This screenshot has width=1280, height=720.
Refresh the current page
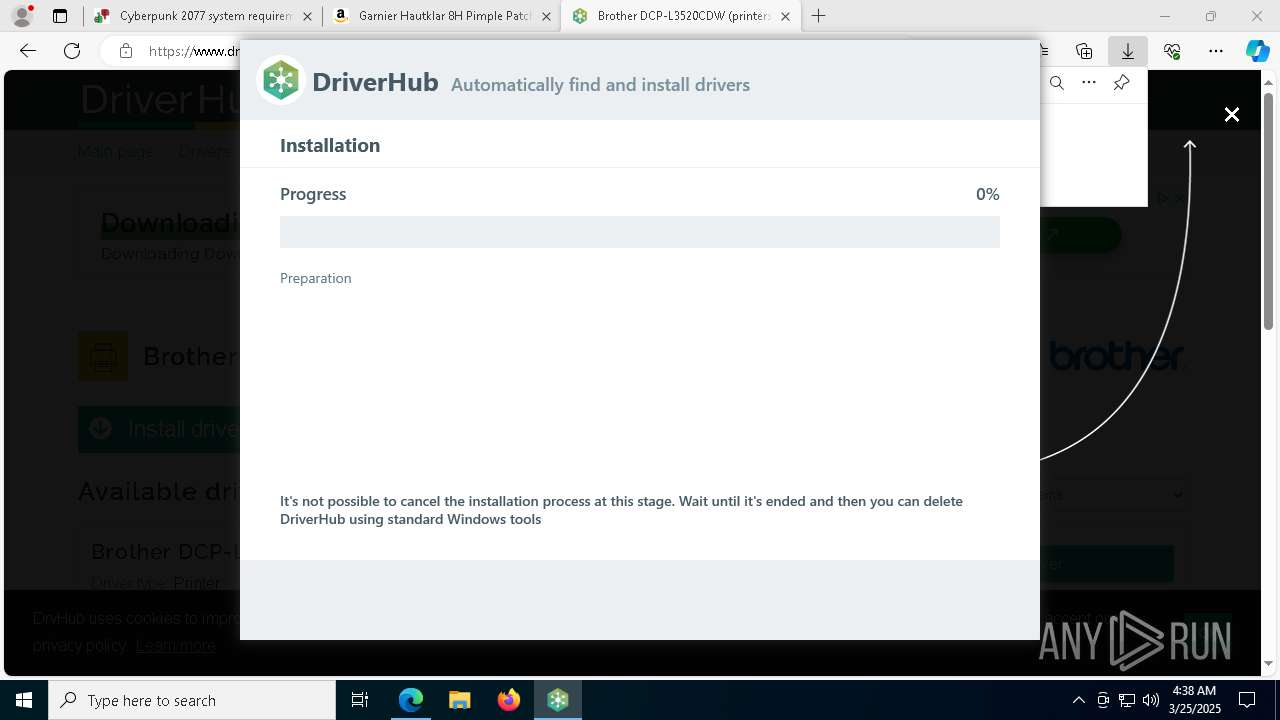coord(72,51)
